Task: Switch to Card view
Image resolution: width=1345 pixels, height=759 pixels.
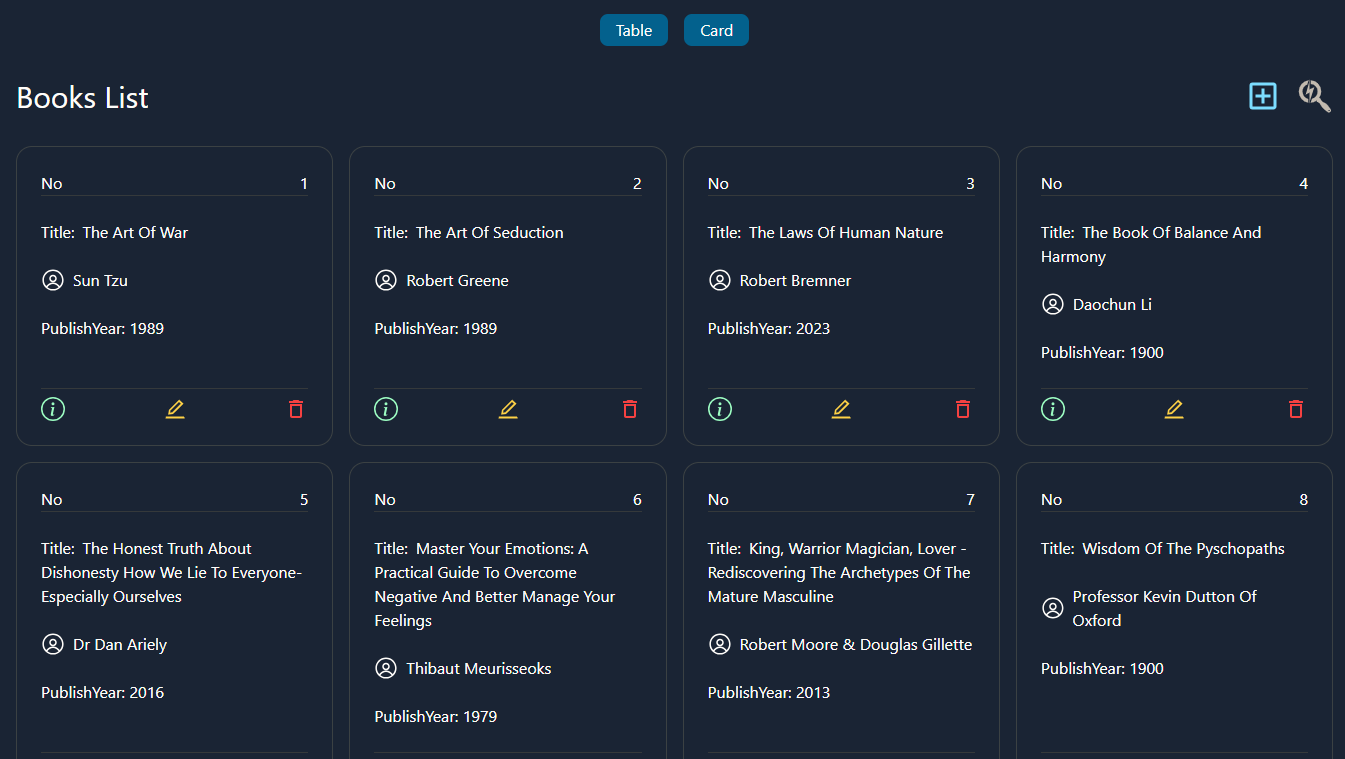Action: point(716,30)
